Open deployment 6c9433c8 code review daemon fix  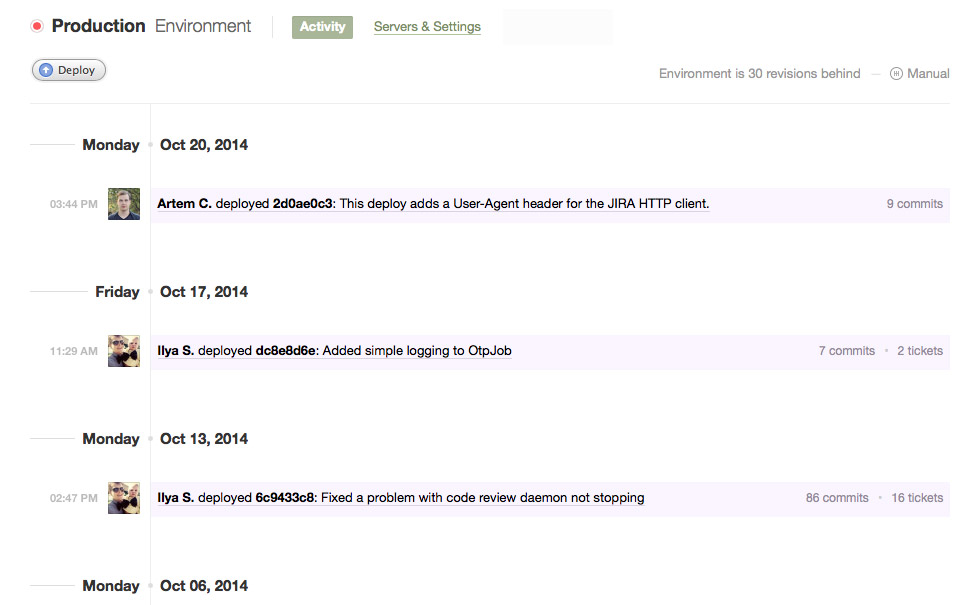[401, 498]
